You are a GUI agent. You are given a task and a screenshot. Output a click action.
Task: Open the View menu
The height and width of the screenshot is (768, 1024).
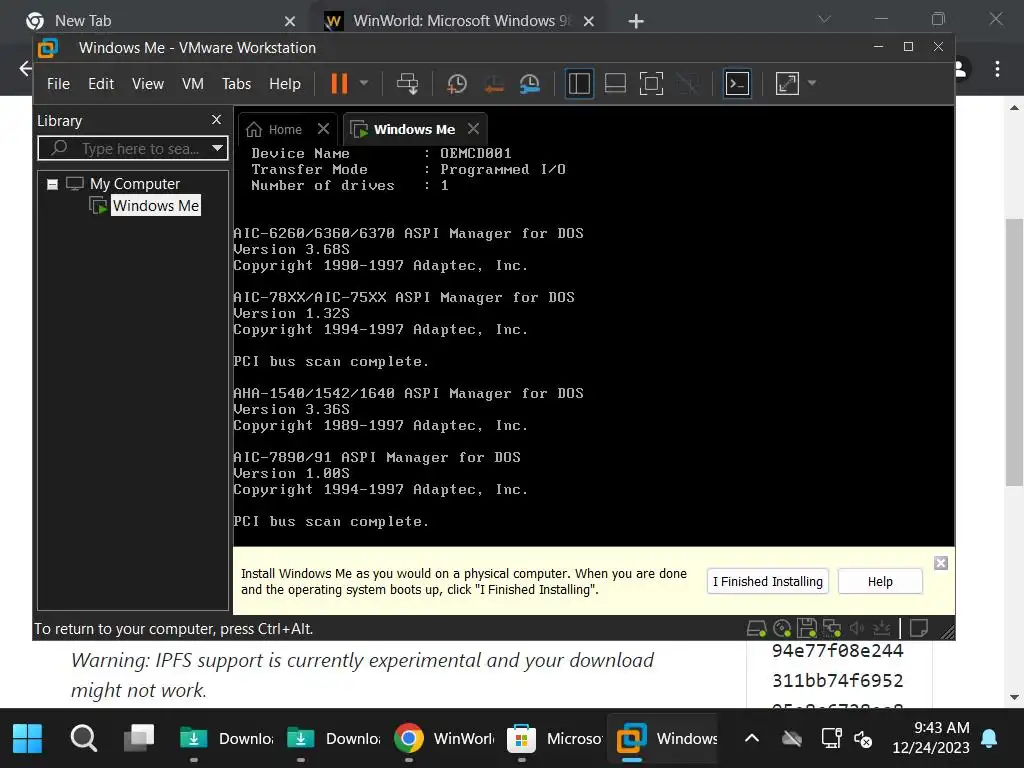(148, 84)
